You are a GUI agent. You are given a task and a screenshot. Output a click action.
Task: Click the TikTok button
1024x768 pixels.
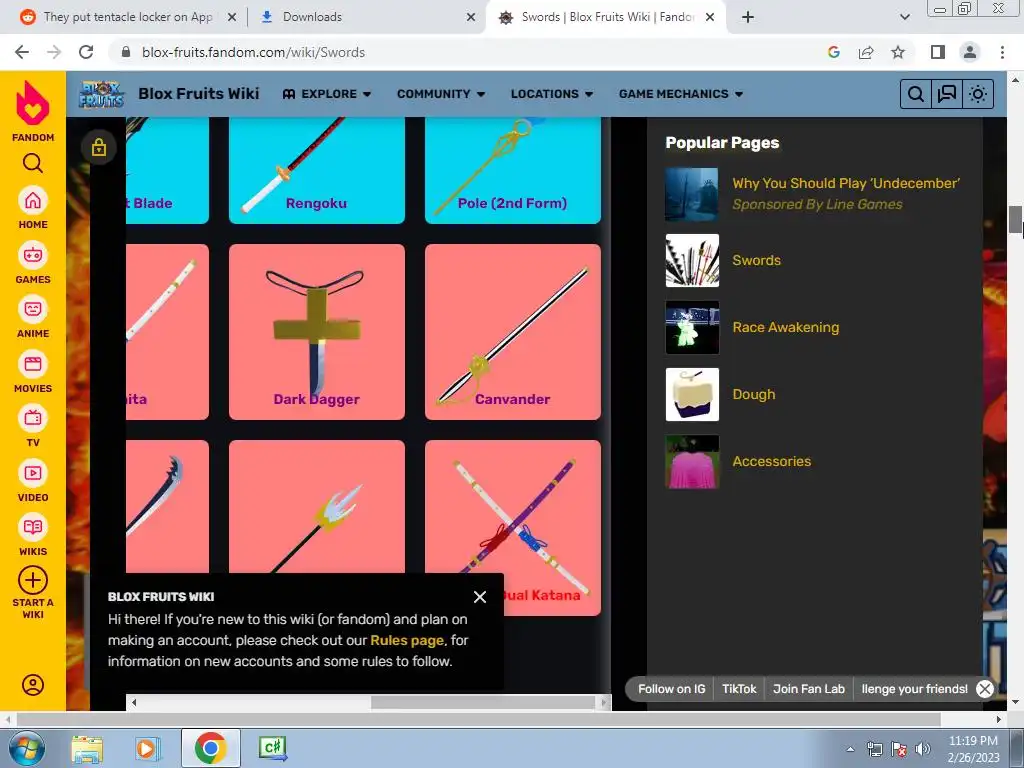739,689
